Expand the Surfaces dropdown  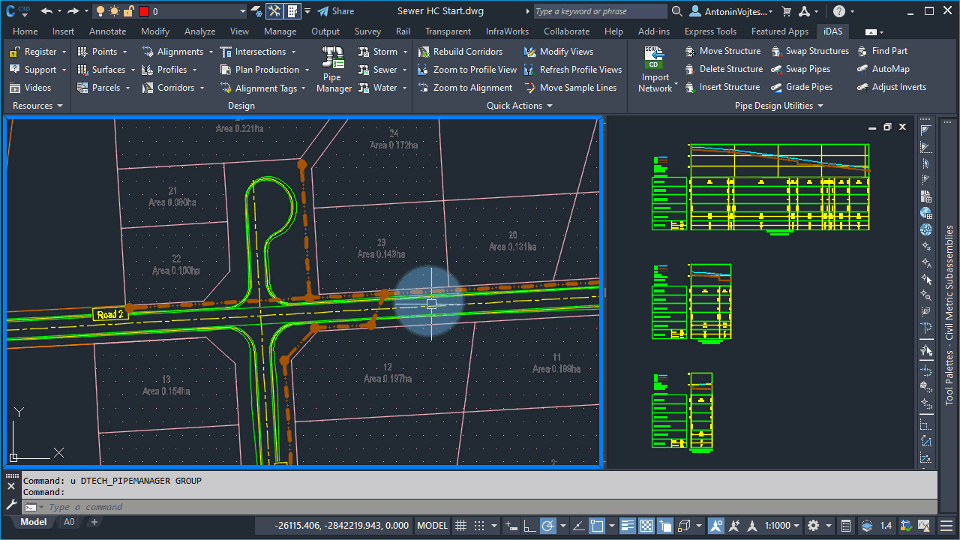pyautogui.click(x=133, y=70)
